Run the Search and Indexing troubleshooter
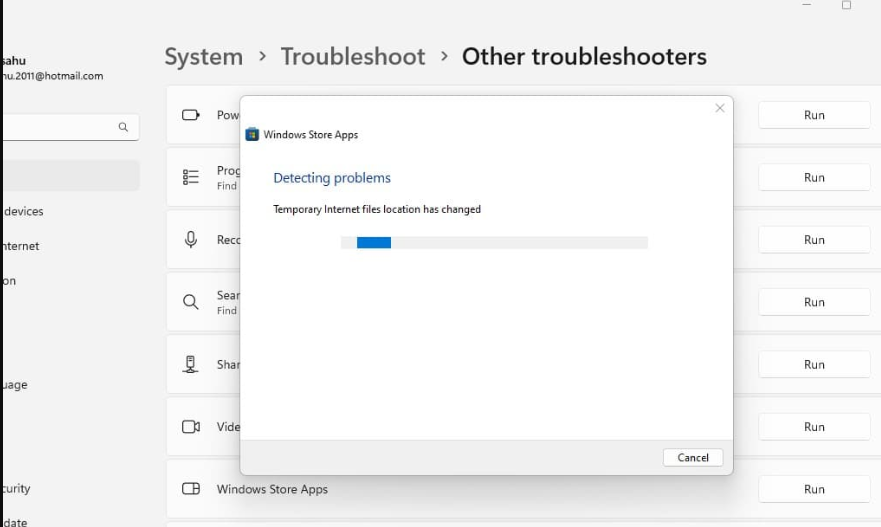The height and width of the screenshot is (527, 881). click(x=814, y=302)
